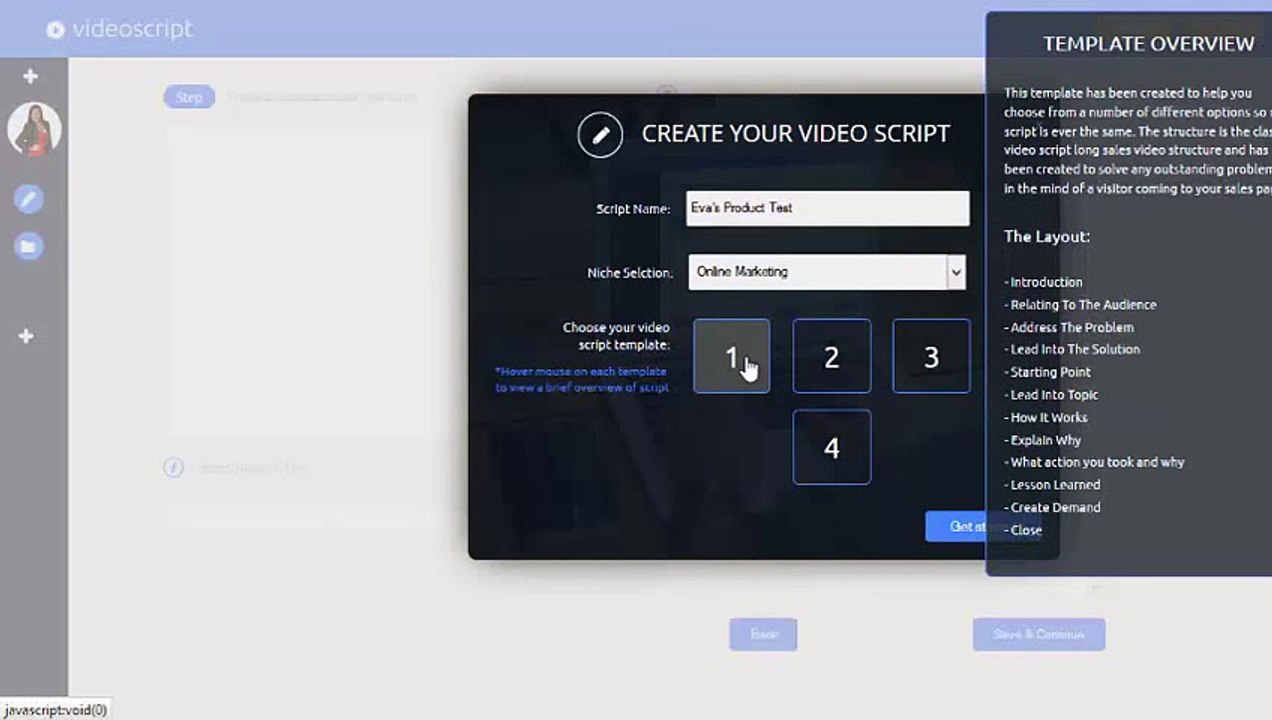Click the faded Back button
1272x720 pixels.
click(x=763, y=634)
